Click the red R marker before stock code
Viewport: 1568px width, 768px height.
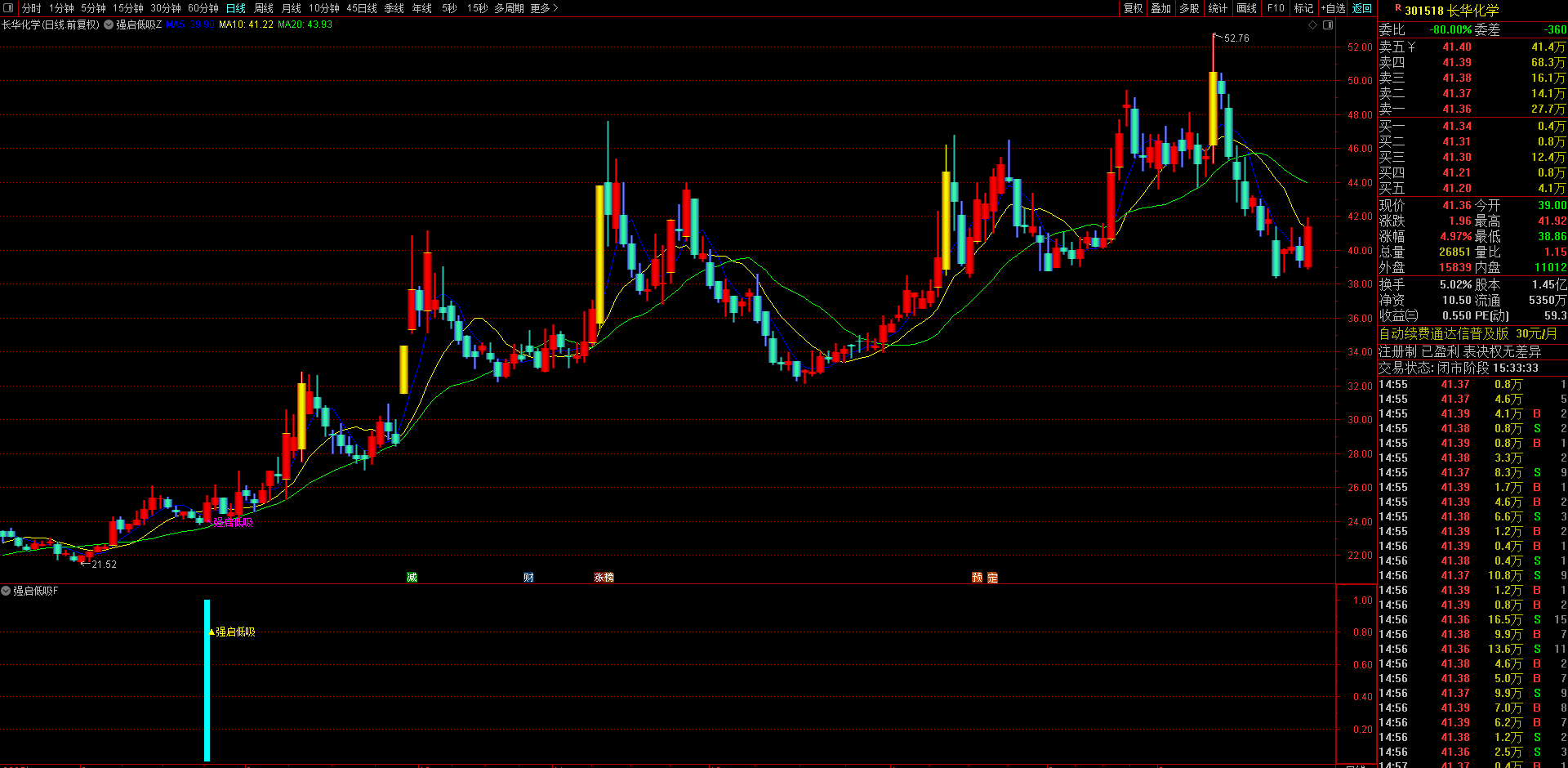1398,8
